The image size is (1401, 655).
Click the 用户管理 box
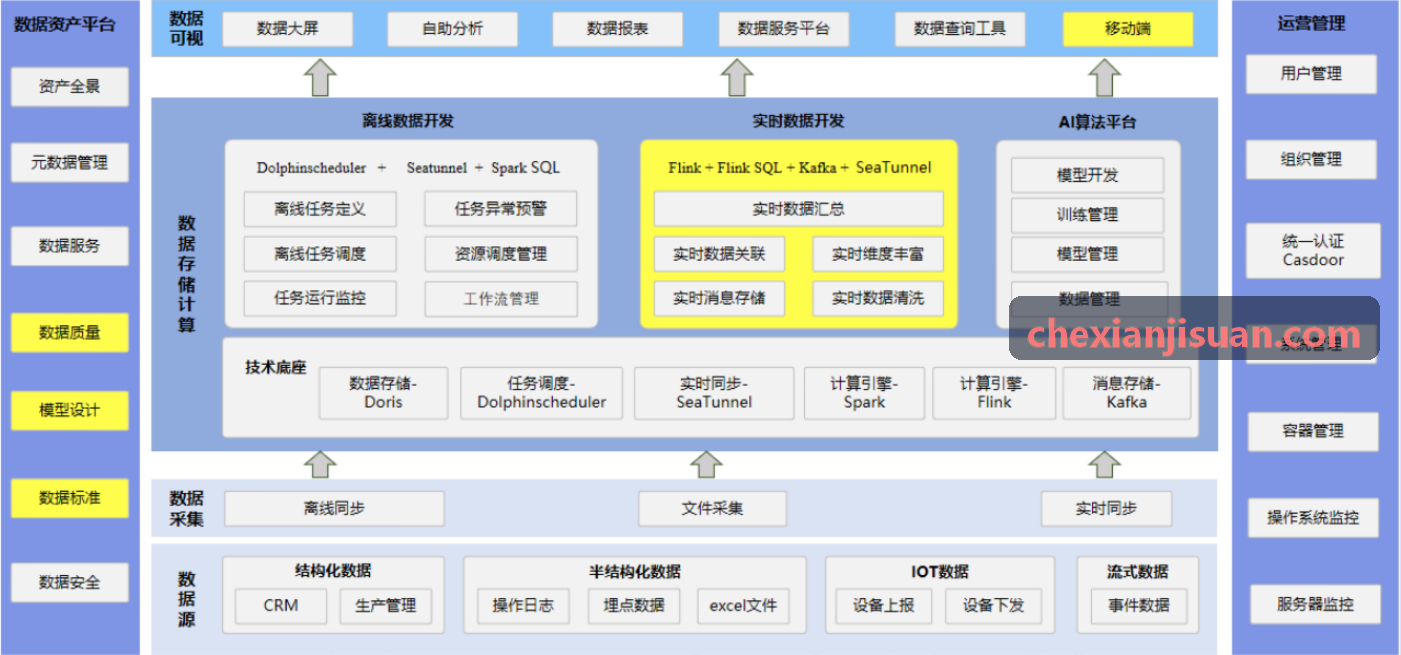click(1311, 74)
